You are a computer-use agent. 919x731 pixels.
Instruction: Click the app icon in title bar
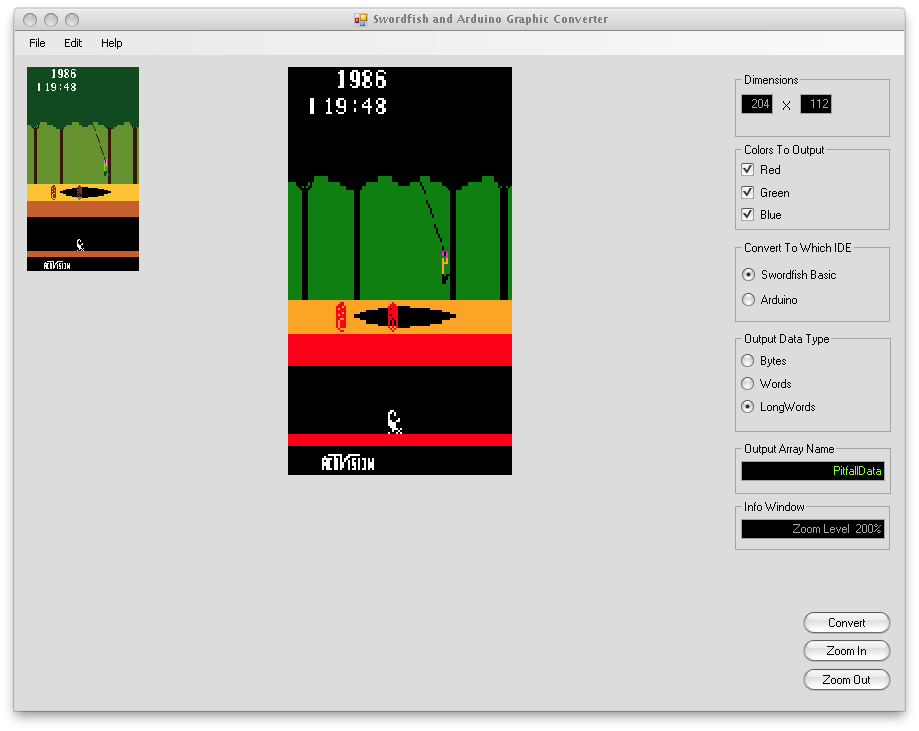(360, 19)
